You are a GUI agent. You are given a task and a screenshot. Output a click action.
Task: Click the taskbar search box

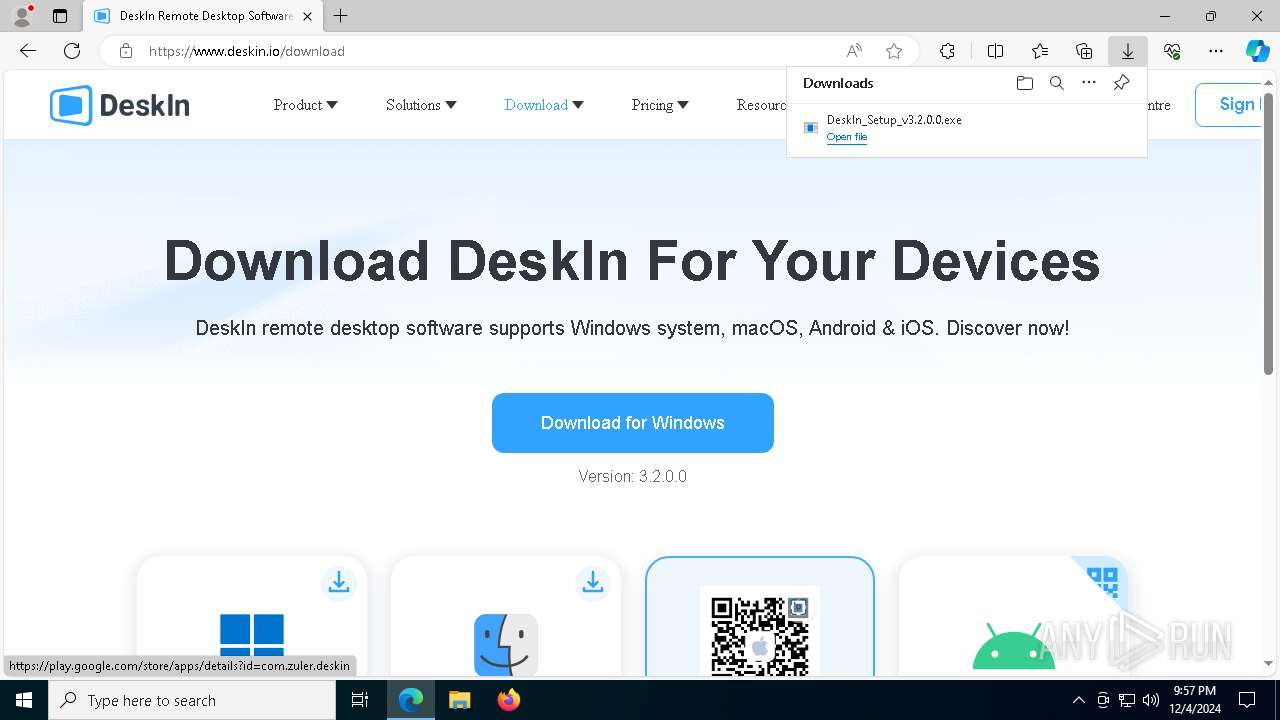click(x=192, y=700)
